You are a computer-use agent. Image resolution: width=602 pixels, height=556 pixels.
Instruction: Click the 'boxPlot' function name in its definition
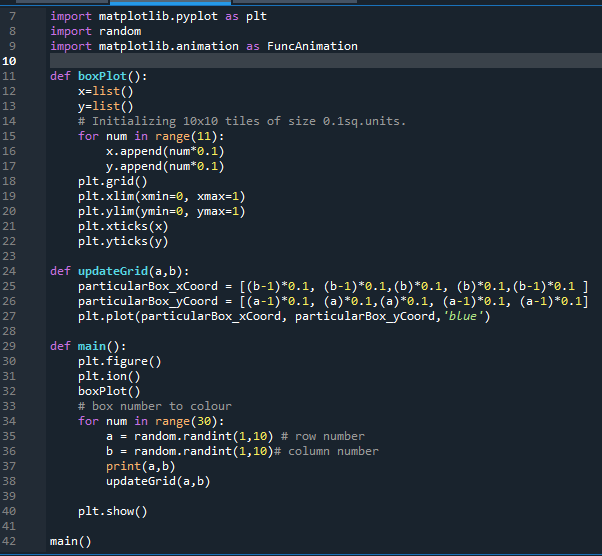103,76
